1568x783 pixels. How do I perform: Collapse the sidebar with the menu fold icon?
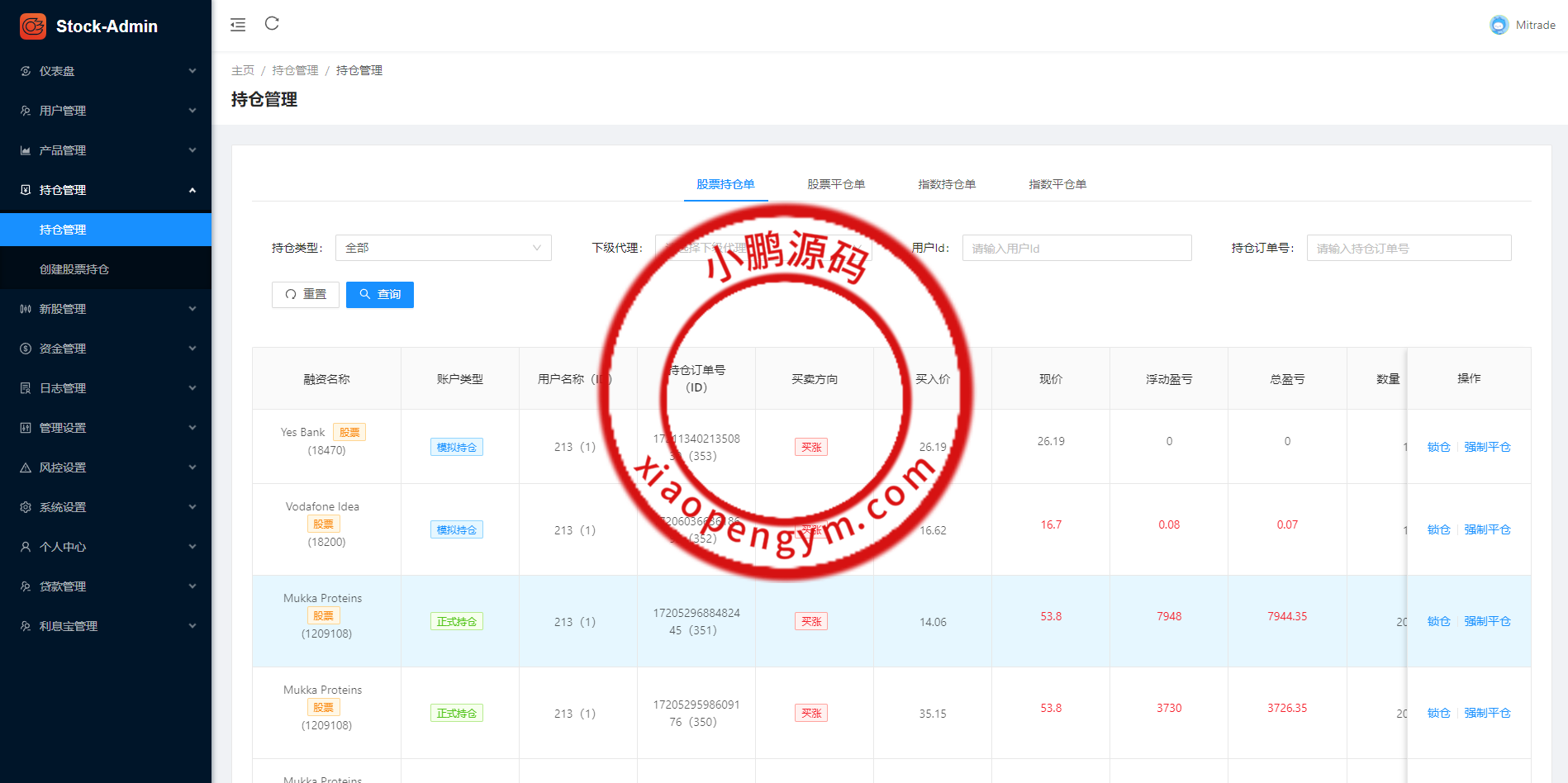(x=238, y=25)
